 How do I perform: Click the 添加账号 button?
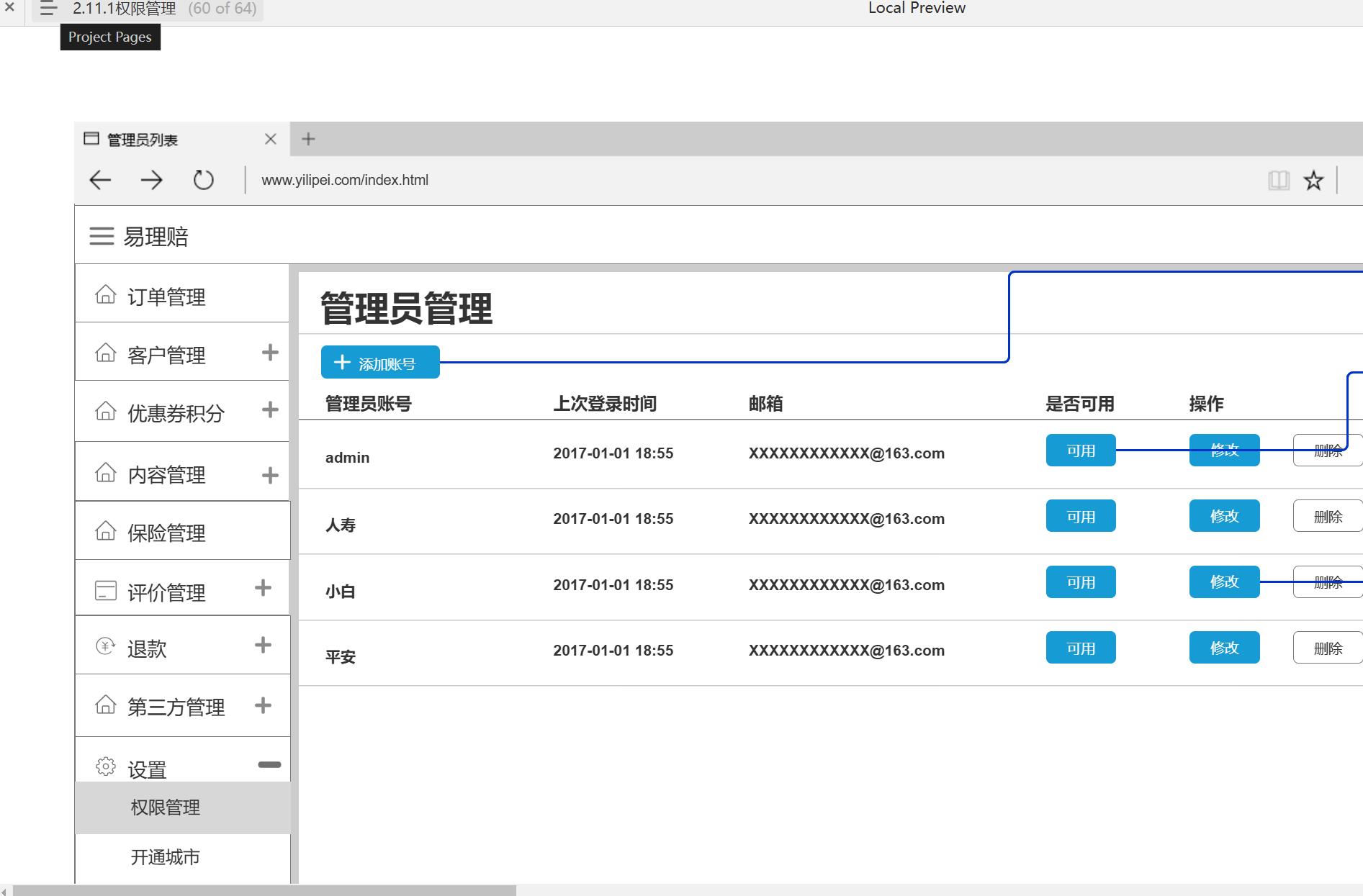tap(380, 362)
